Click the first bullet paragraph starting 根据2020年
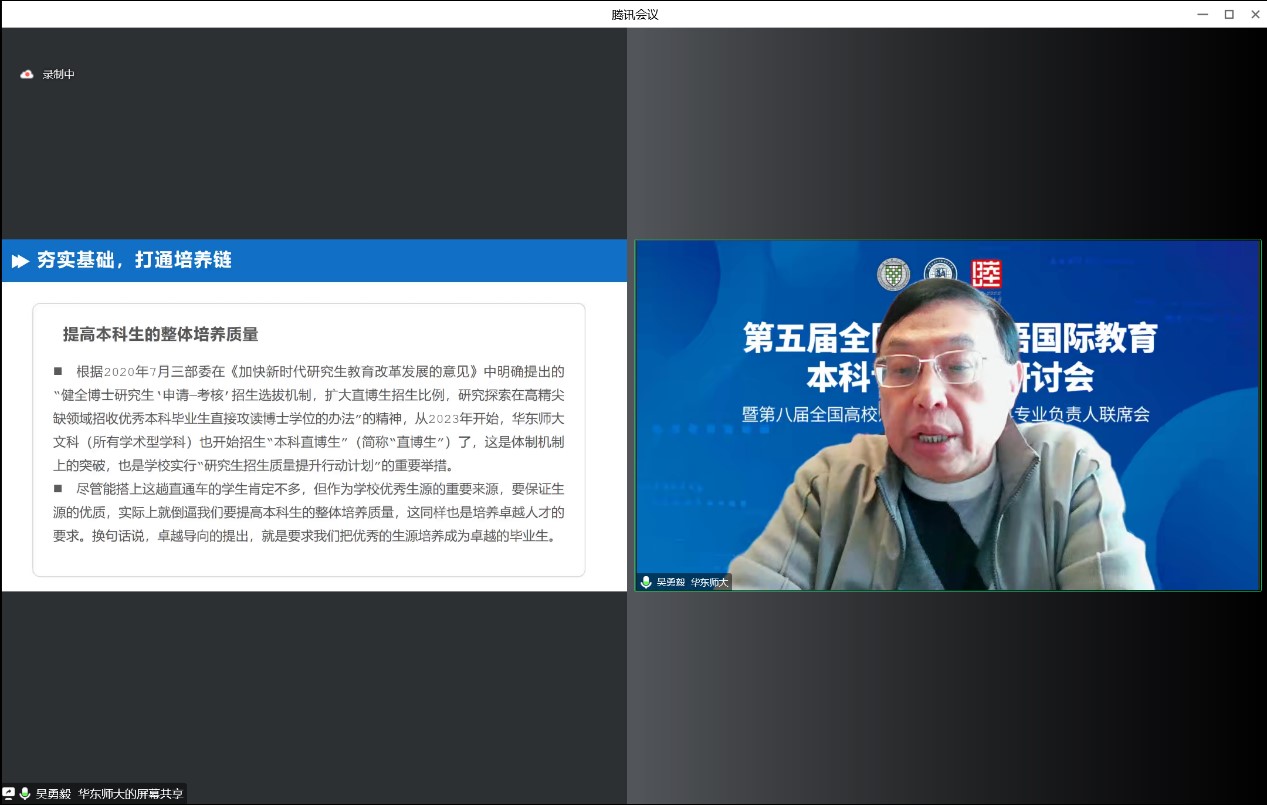Image resolution: width=1267 pixels, height=805 pixels. (x=308, y=418)
